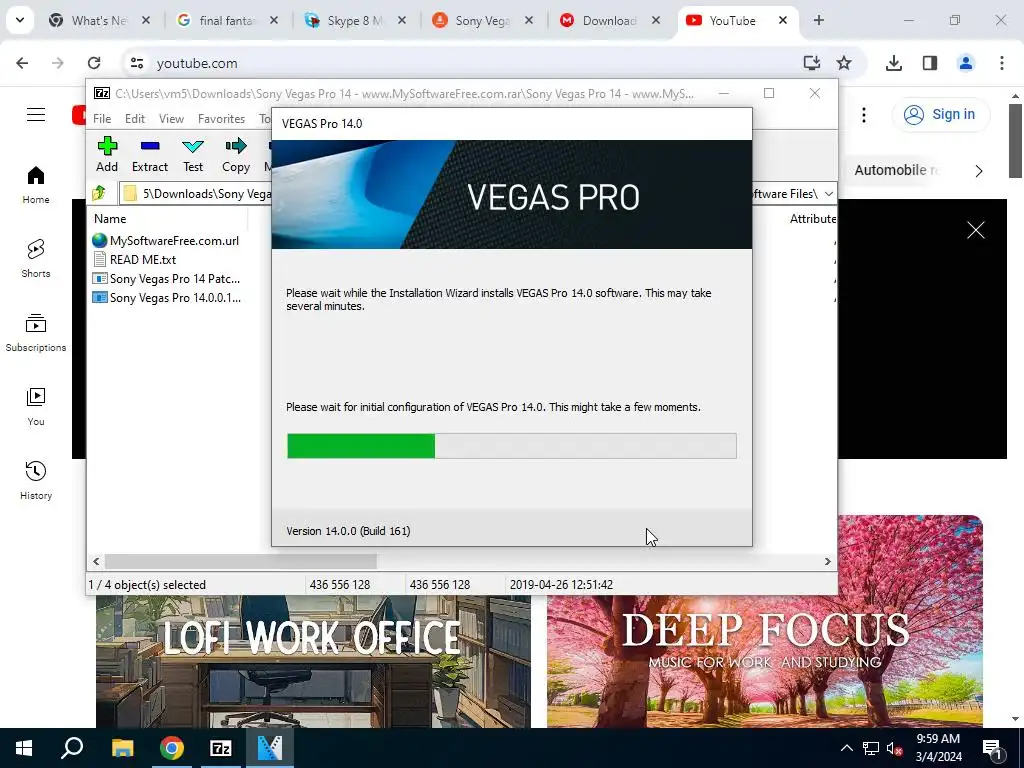The image size is (1024, 768).
Task: Click the Add button in 7-Zip toolbar
Action: point(107,155)
